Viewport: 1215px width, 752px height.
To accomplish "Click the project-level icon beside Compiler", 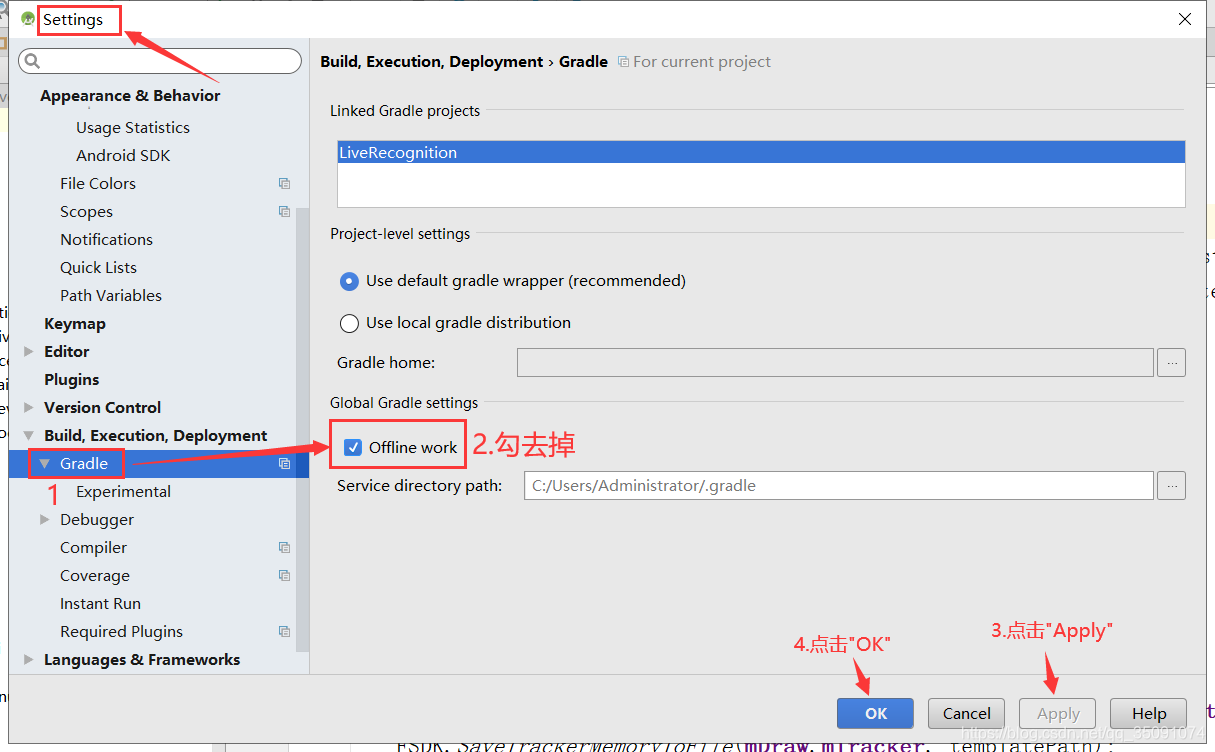I will (284, 547).
